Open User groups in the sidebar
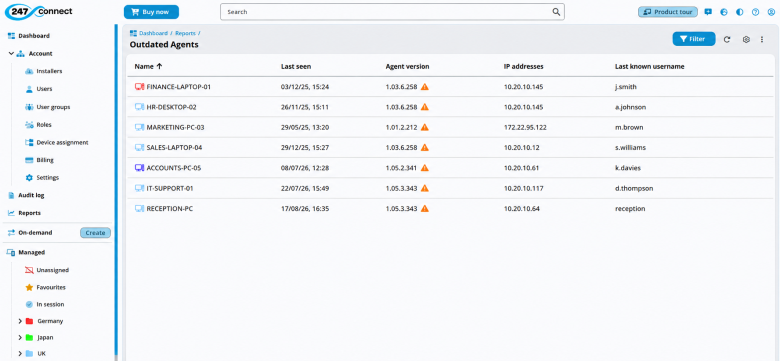This screenshot has width=780, height=361. click(48, 107)
